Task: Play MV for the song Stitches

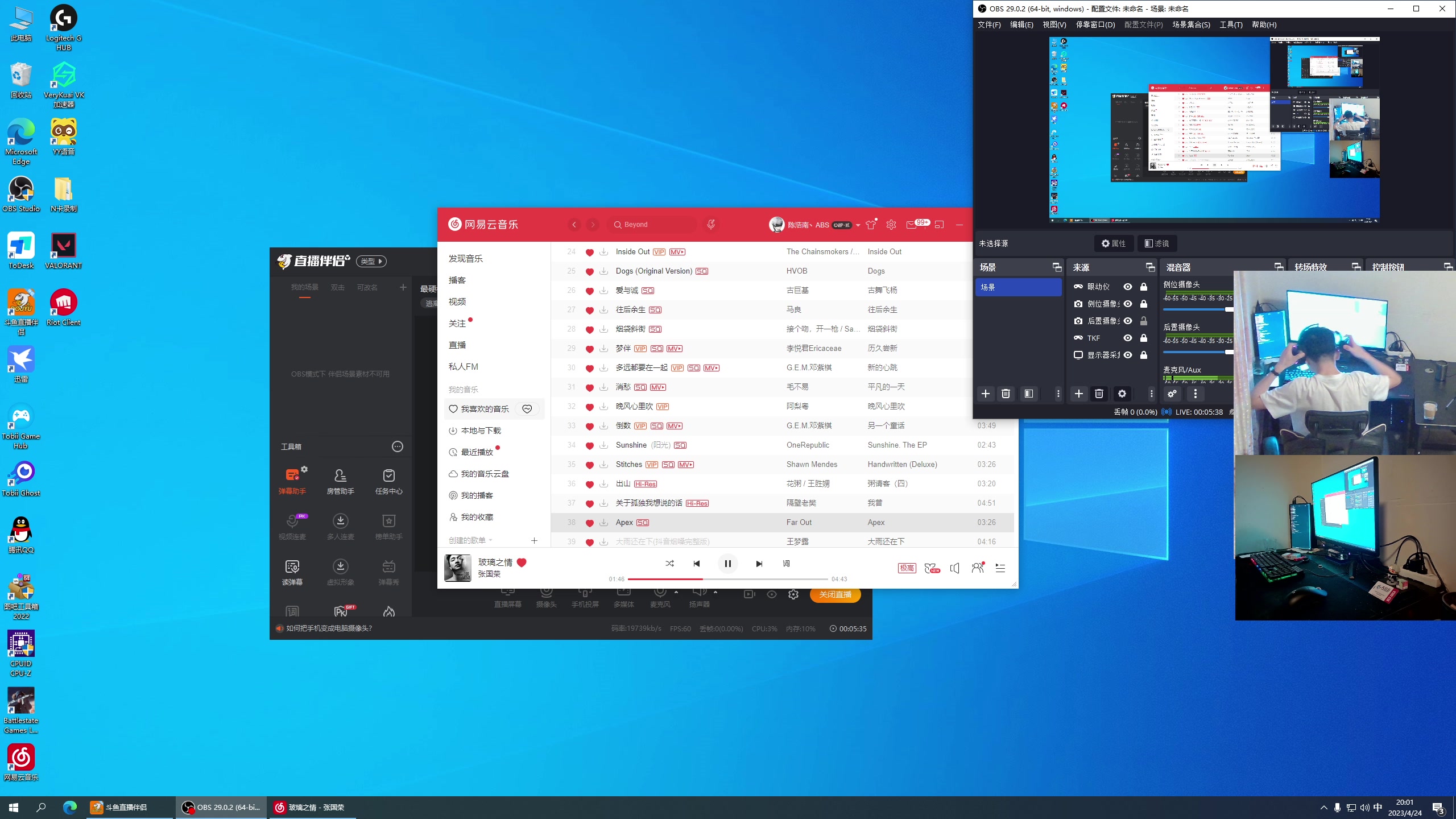Action: (x=686, y=465)
